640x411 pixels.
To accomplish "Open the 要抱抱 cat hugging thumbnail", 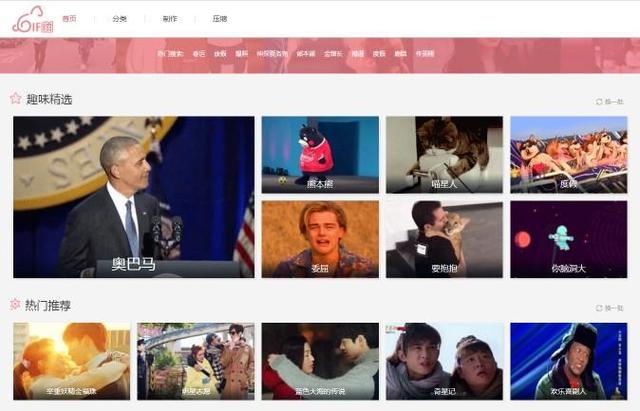I will [444, 239].
